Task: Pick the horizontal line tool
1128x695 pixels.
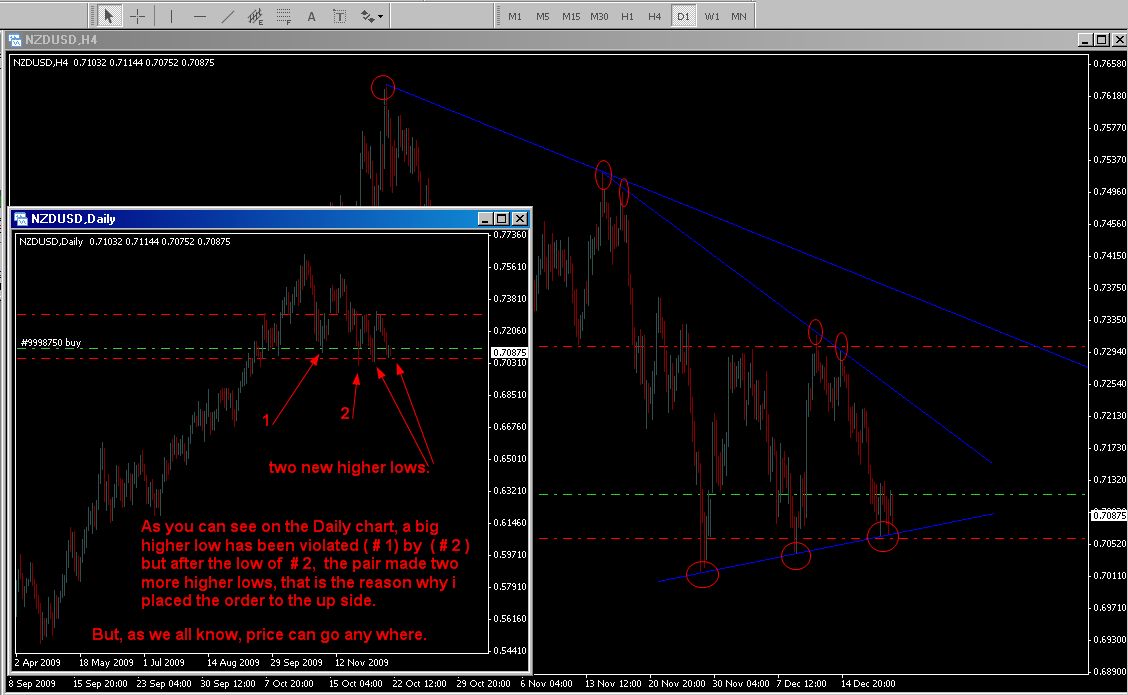Action: [200, 16]
